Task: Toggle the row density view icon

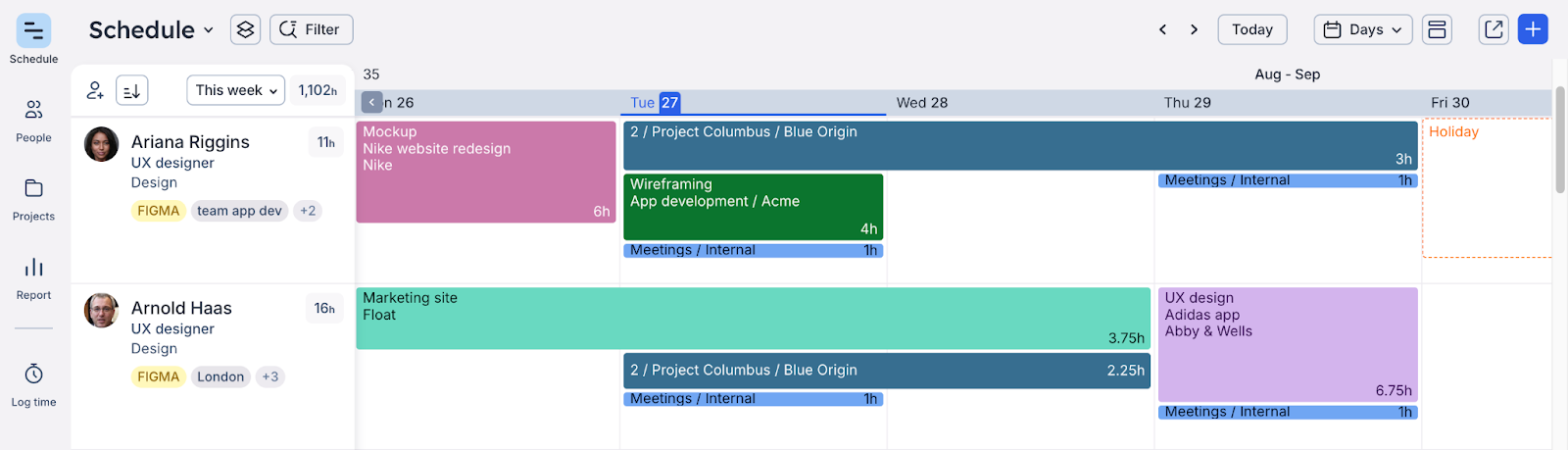Action: tap(1437, 29)
